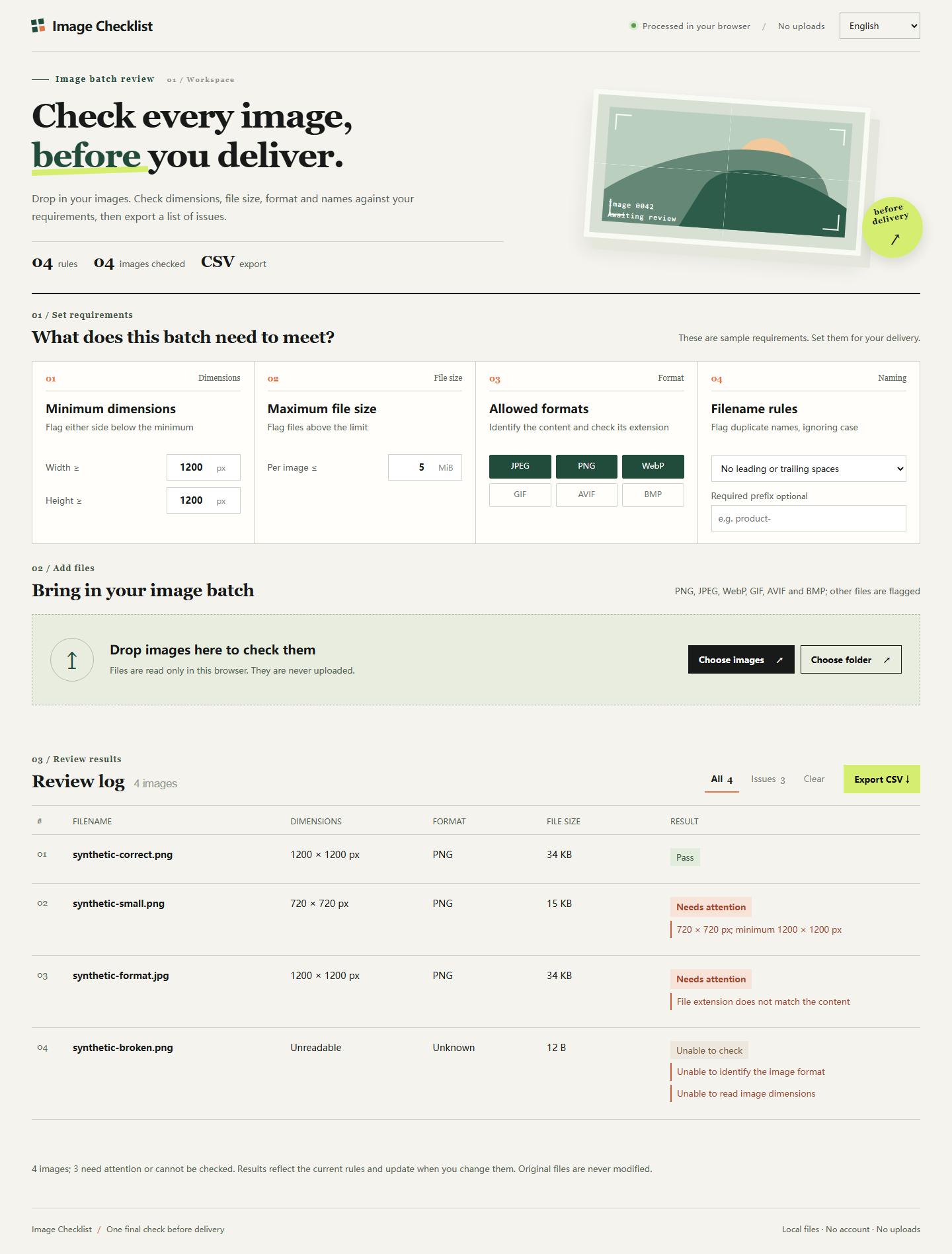Click the Unreadable dimensions cell
The width and height of the screenshot is (952, 1254).
316,1048
